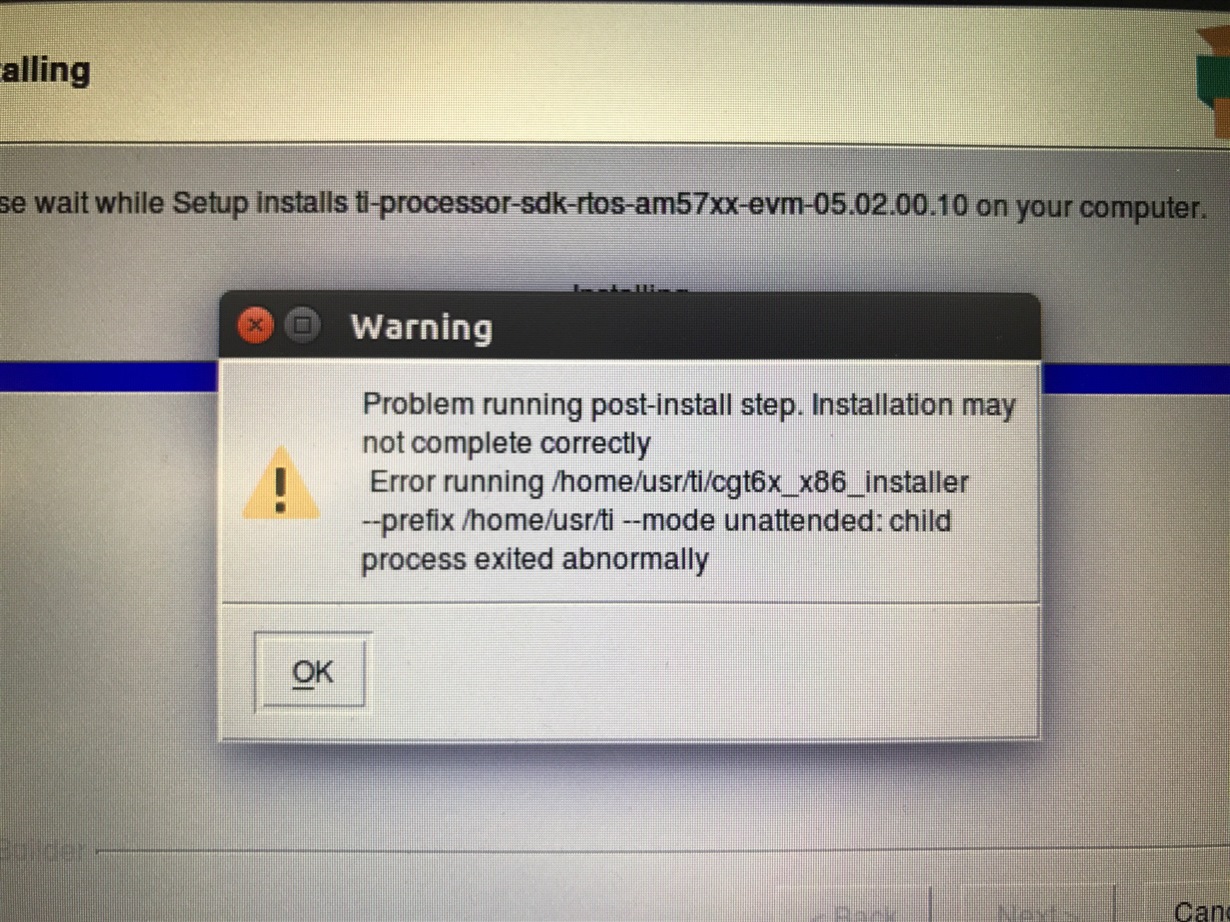The width and height of the screenshot is (1230, 922).
Task: Click 'process exited abnormally' text
Action: (x=534, y=559)
